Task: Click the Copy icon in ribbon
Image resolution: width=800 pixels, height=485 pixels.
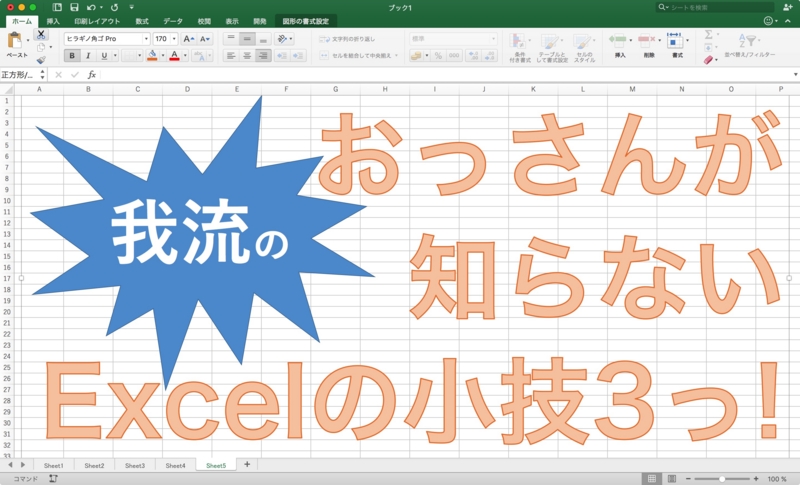Action: pyautogui.click(x=41, y=47)
